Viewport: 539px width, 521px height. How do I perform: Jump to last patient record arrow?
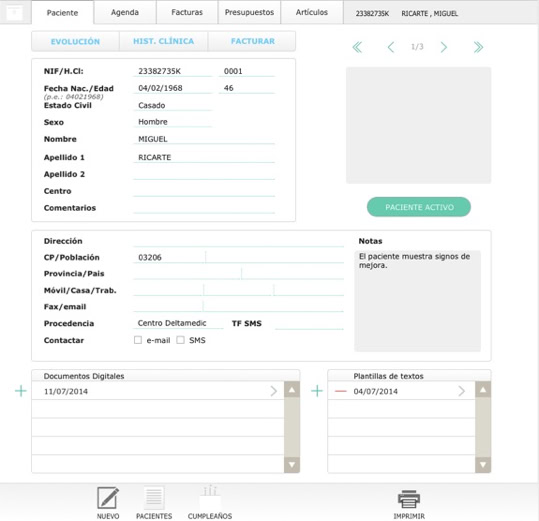point(478,47)
